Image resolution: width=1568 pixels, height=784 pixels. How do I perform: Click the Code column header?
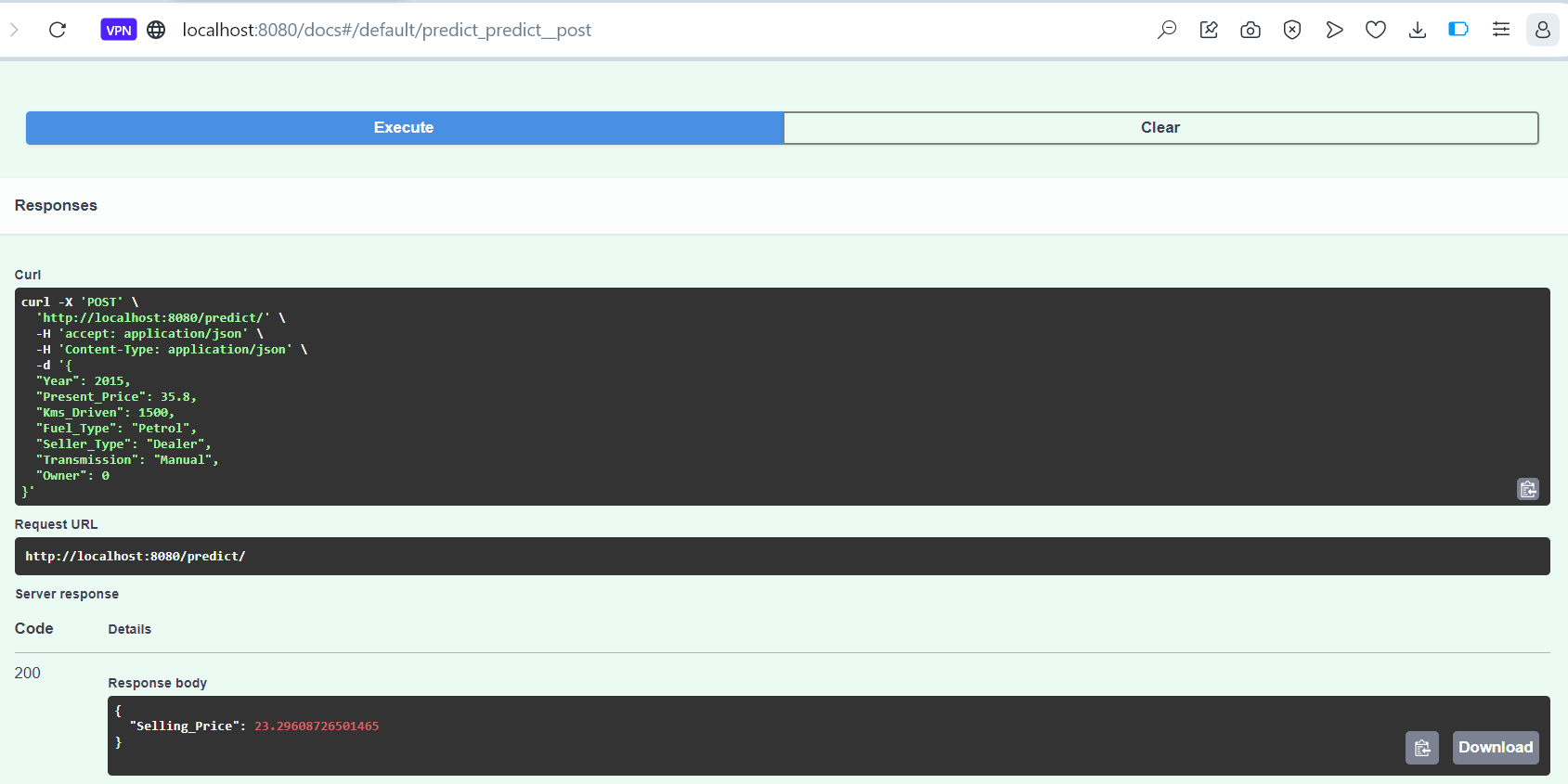[x=34, y=629]
